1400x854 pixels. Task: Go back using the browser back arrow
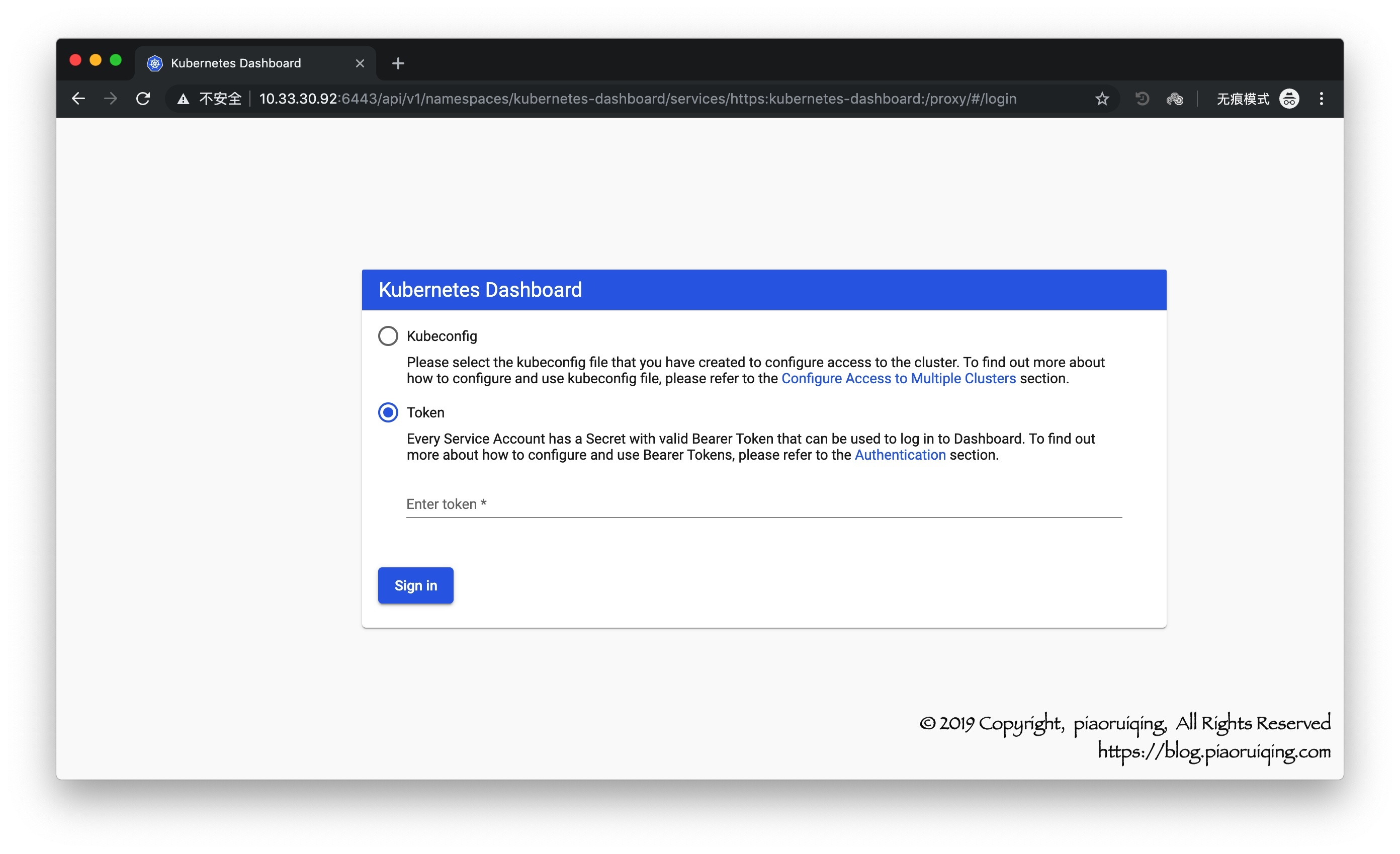pyautogui.click(x=78, y=99)
